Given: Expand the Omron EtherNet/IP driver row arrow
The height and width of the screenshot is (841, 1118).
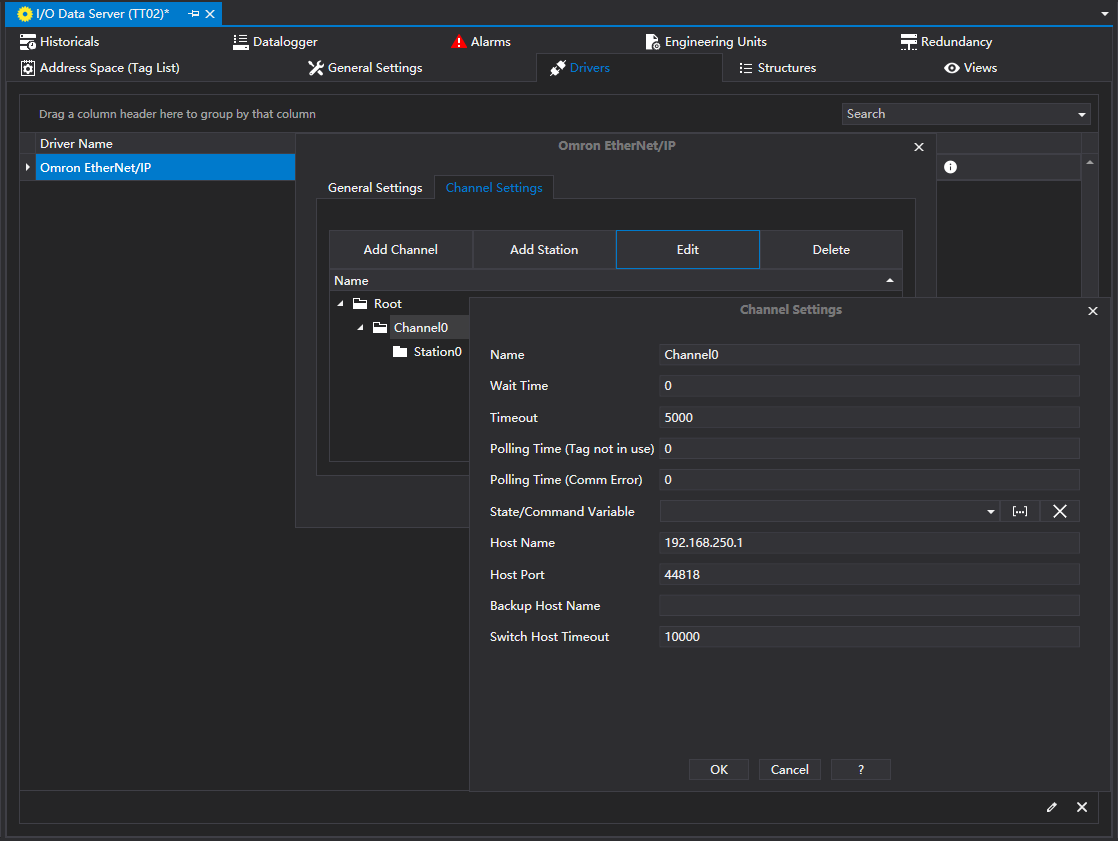Looking at the screenshot, I should click(x=27, y=167).
